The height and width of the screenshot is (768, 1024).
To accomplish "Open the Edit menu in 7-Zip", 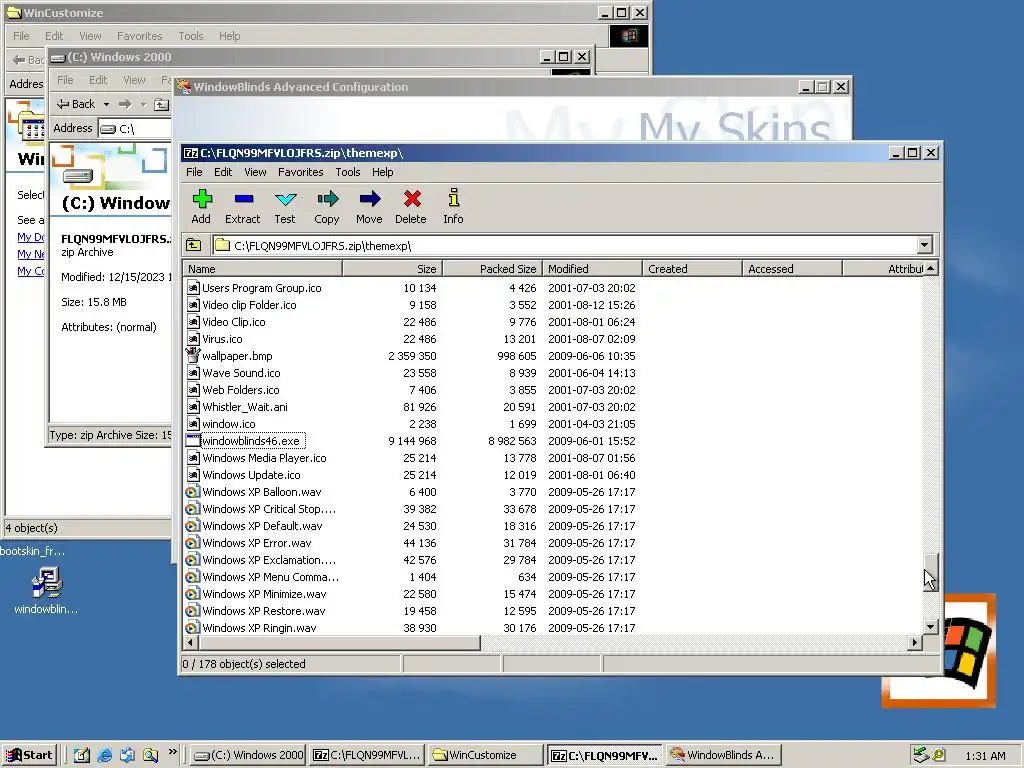I will [223, 172].
